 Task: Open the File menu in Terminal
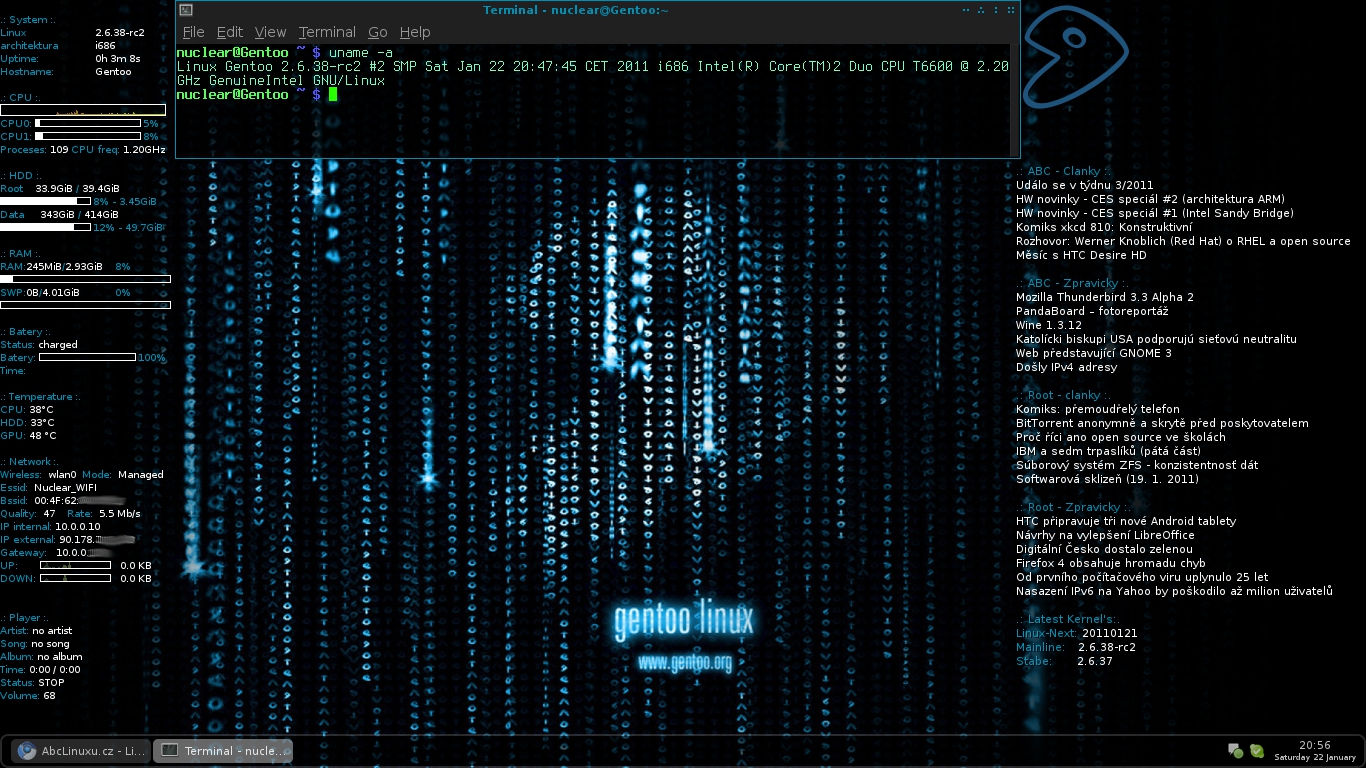coord(193,32)
